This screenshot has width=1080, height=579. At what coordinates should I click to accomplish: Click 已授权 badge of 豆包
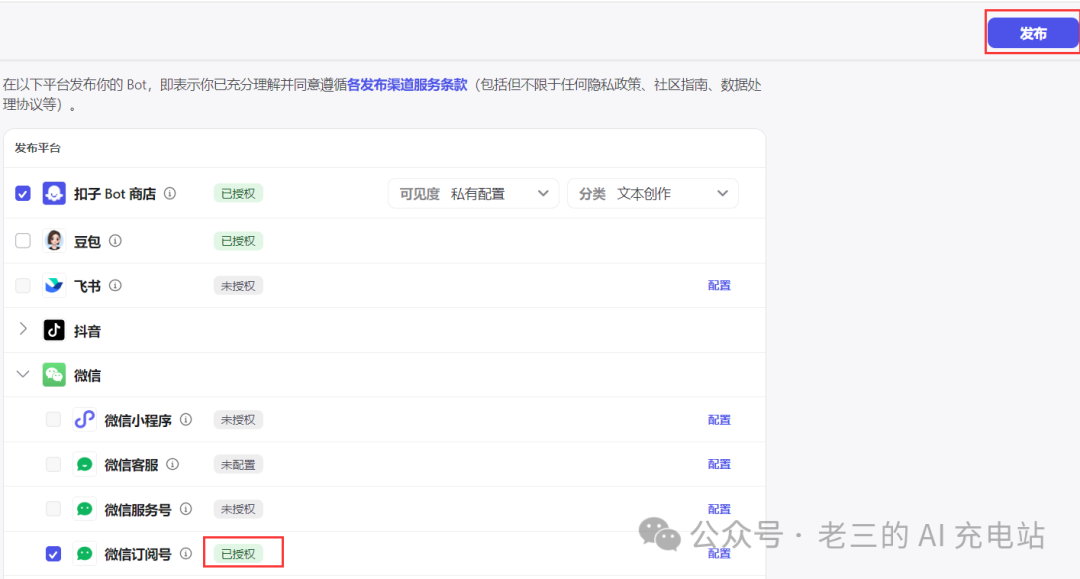pos(238,241)
